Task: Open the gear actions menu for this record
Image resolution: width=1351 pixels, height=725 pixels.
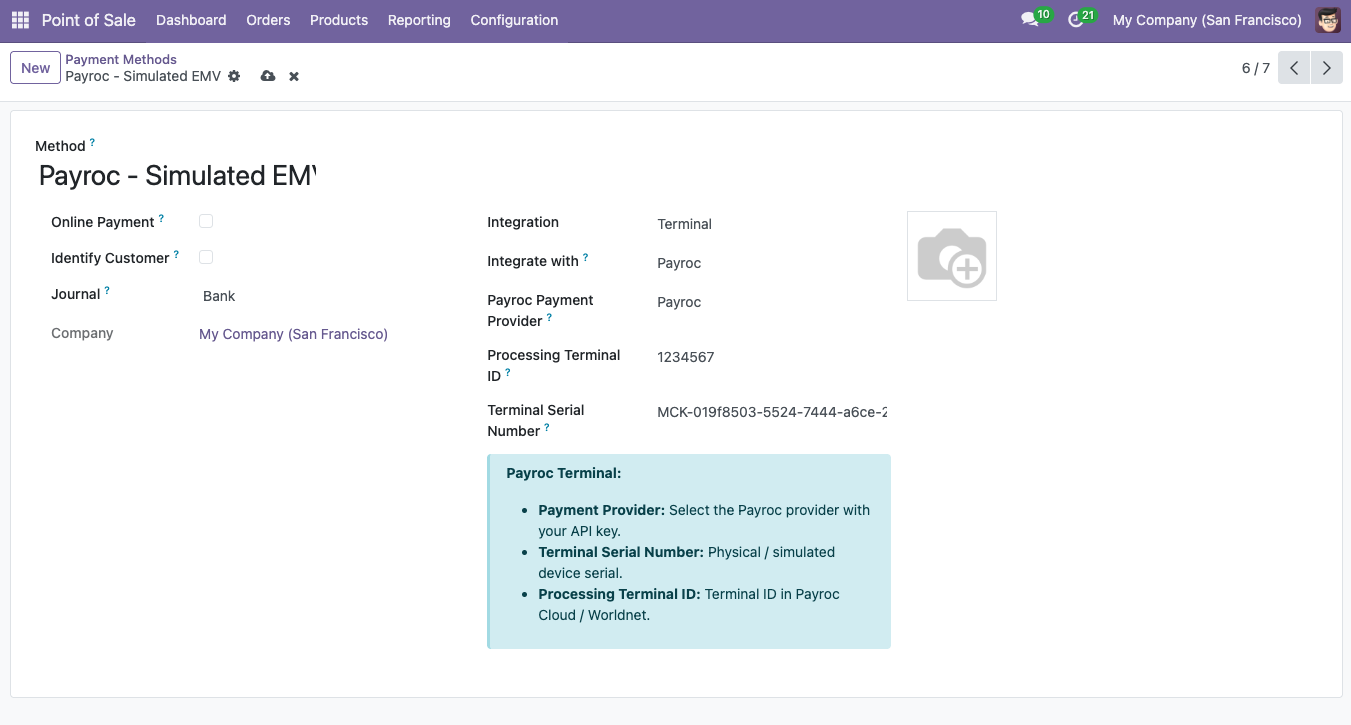Action: pyautogui.click(x=234, y=76)
